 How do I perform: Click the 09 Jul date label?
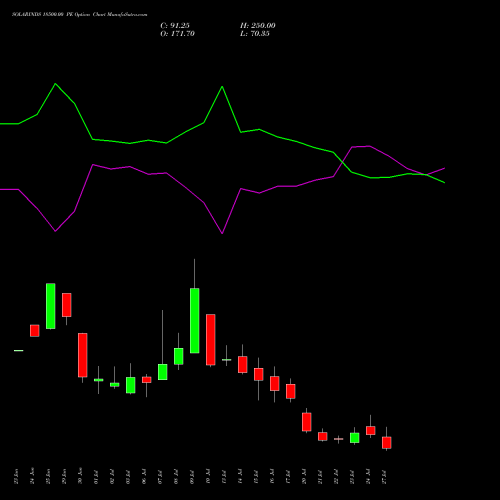tap(192, 476)
